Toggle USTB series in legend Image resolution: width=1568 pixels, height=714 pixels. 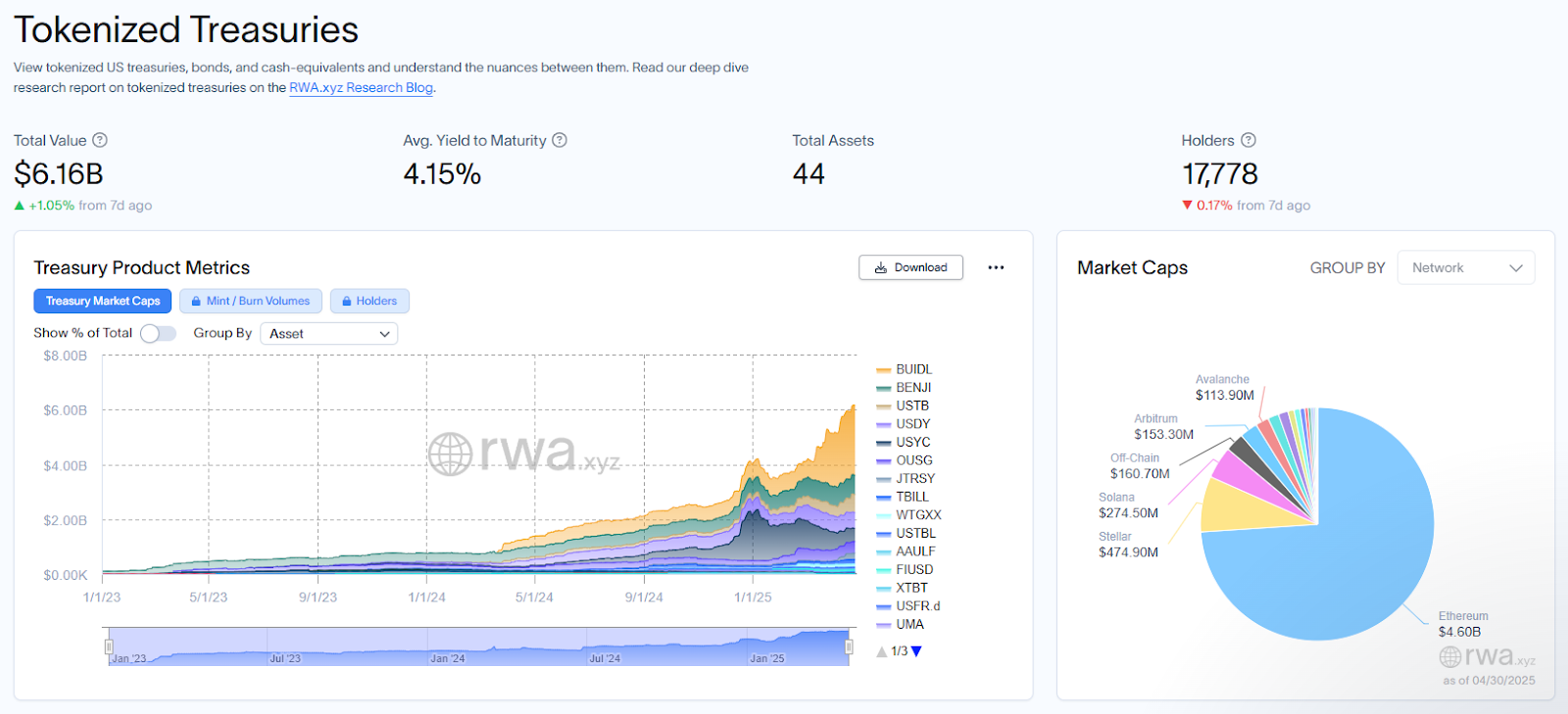pos(903,405)
